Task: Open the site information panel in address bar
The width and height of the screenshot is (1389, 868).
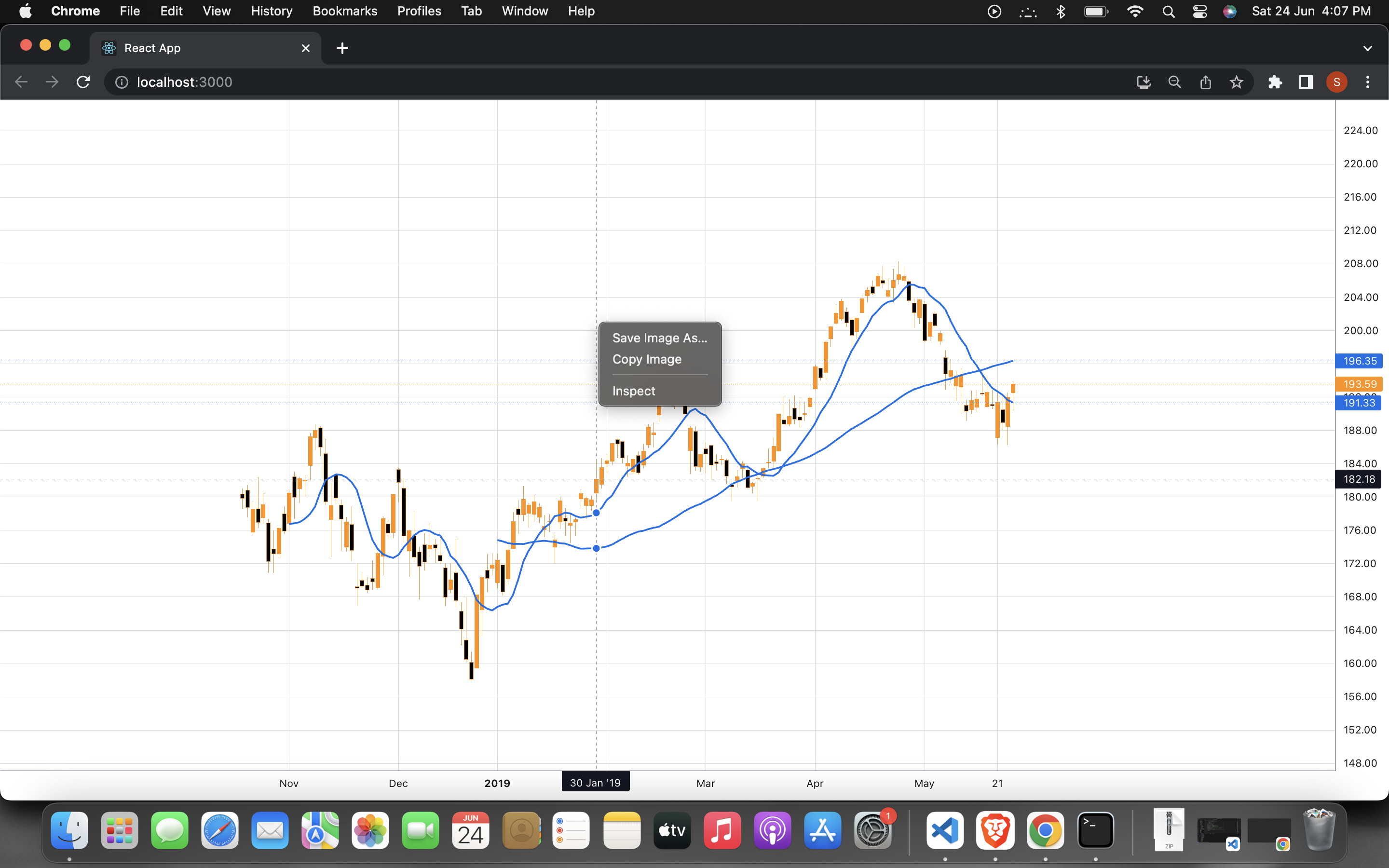Action: (x=121, y=82)
